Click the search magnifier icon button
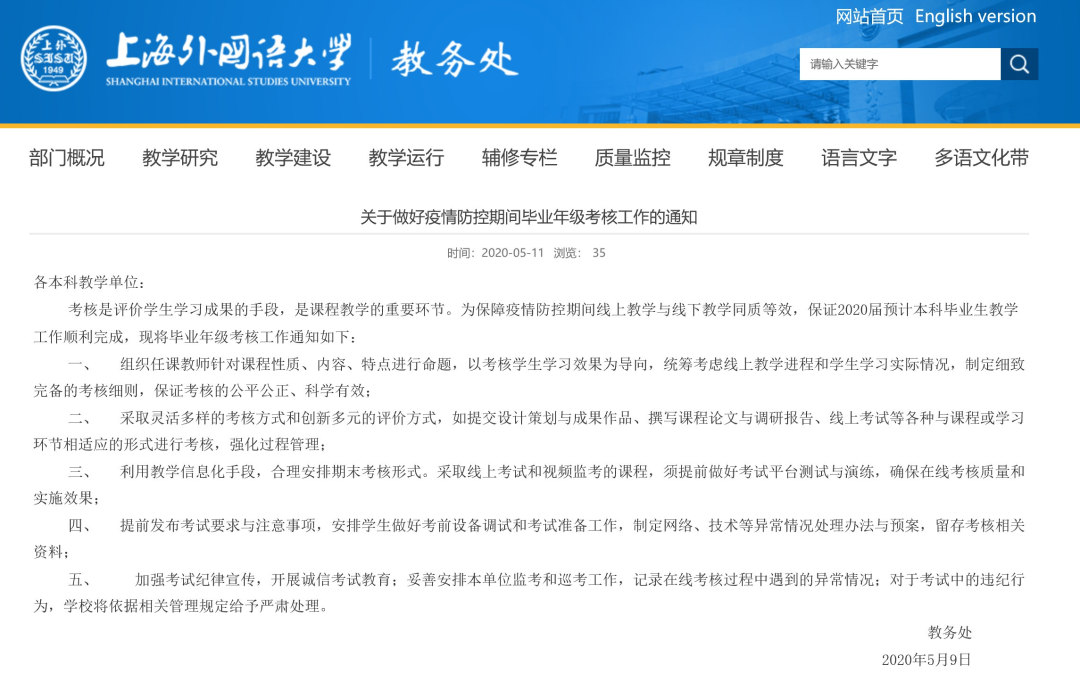This screenshot has width=1080, height=673. pos(1019,64)
